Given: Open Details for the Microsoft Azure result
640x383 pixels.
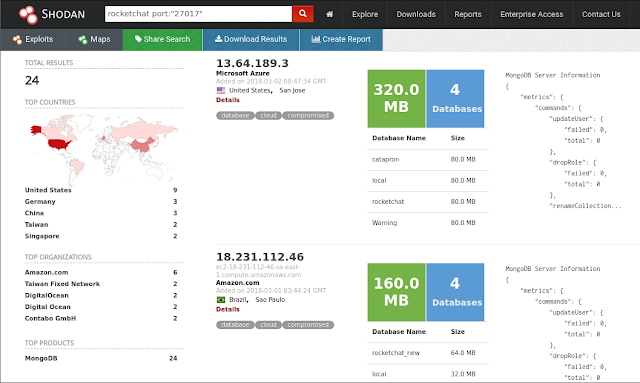Looking at the screenshot, I should coord(228,100).
